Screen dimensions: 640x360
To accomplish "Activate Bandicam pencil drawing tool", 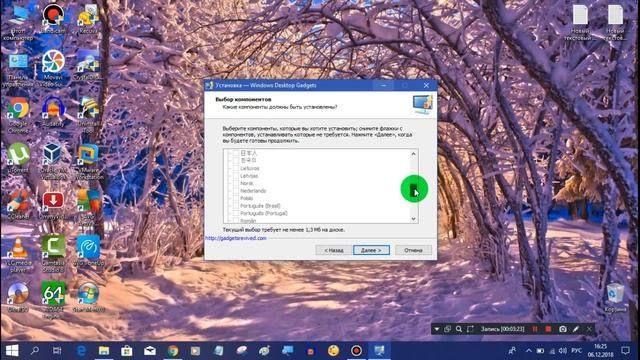I will point(576,329).
